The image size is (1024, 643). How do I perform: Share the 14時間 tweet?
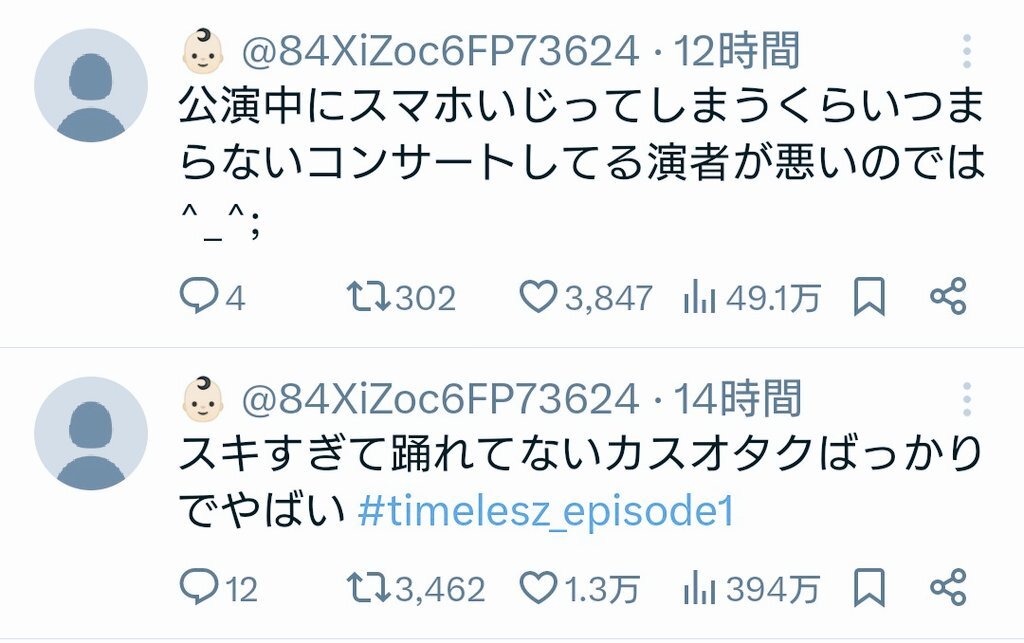tap(948, 587)
